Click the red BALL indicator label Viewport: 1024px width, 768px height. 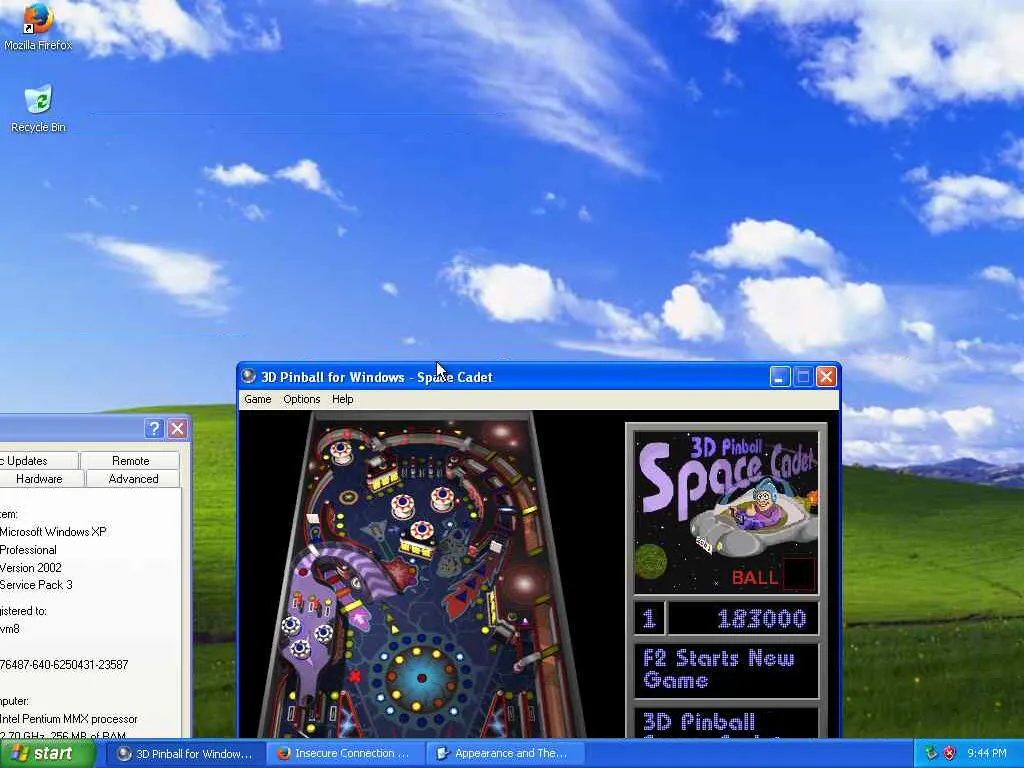point(755,577)
